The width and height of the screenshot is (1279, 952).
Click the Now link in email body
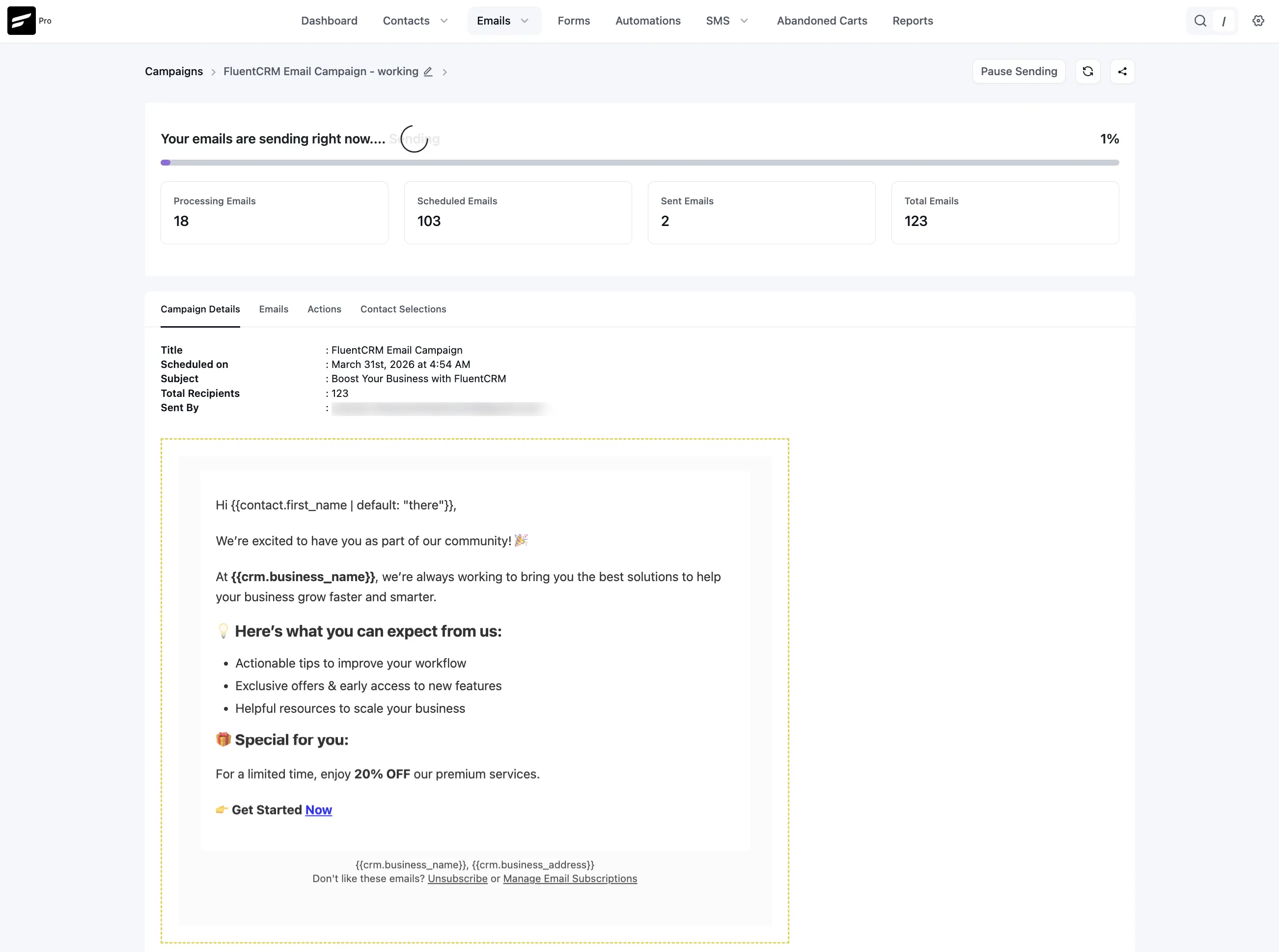[x=319, y=810]
